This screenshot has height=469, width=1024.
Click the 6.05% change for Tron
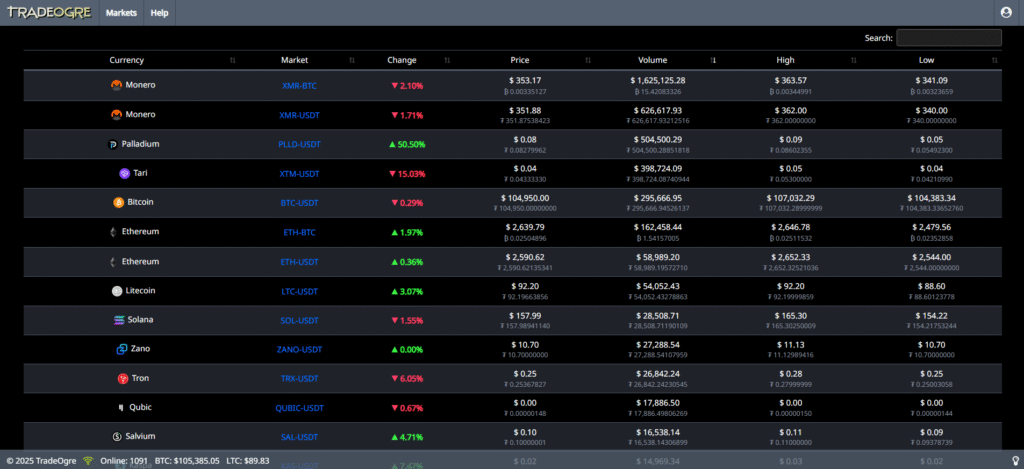[407, 379]
